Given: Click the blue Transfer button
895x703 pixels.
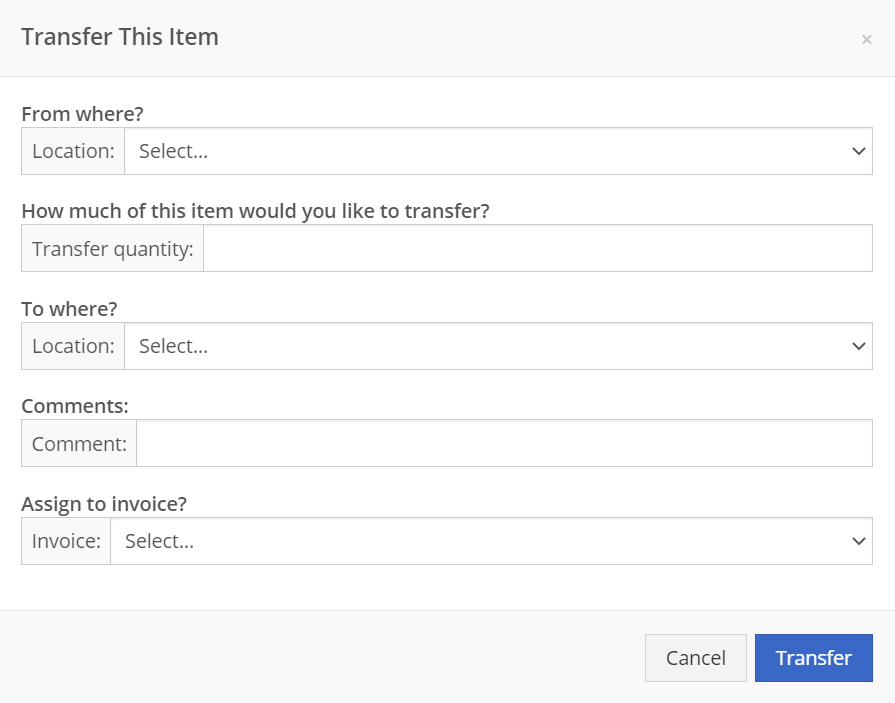Looking at the screenshot, I should pyautogui.click(x=814, y=658).
